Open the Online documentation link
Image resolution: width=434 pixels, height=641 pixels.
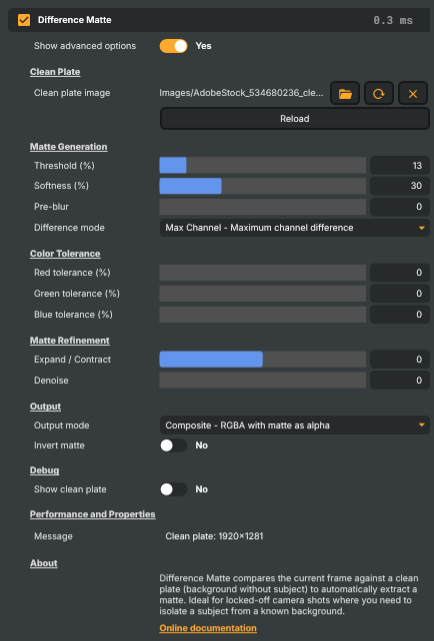(208, 628)
